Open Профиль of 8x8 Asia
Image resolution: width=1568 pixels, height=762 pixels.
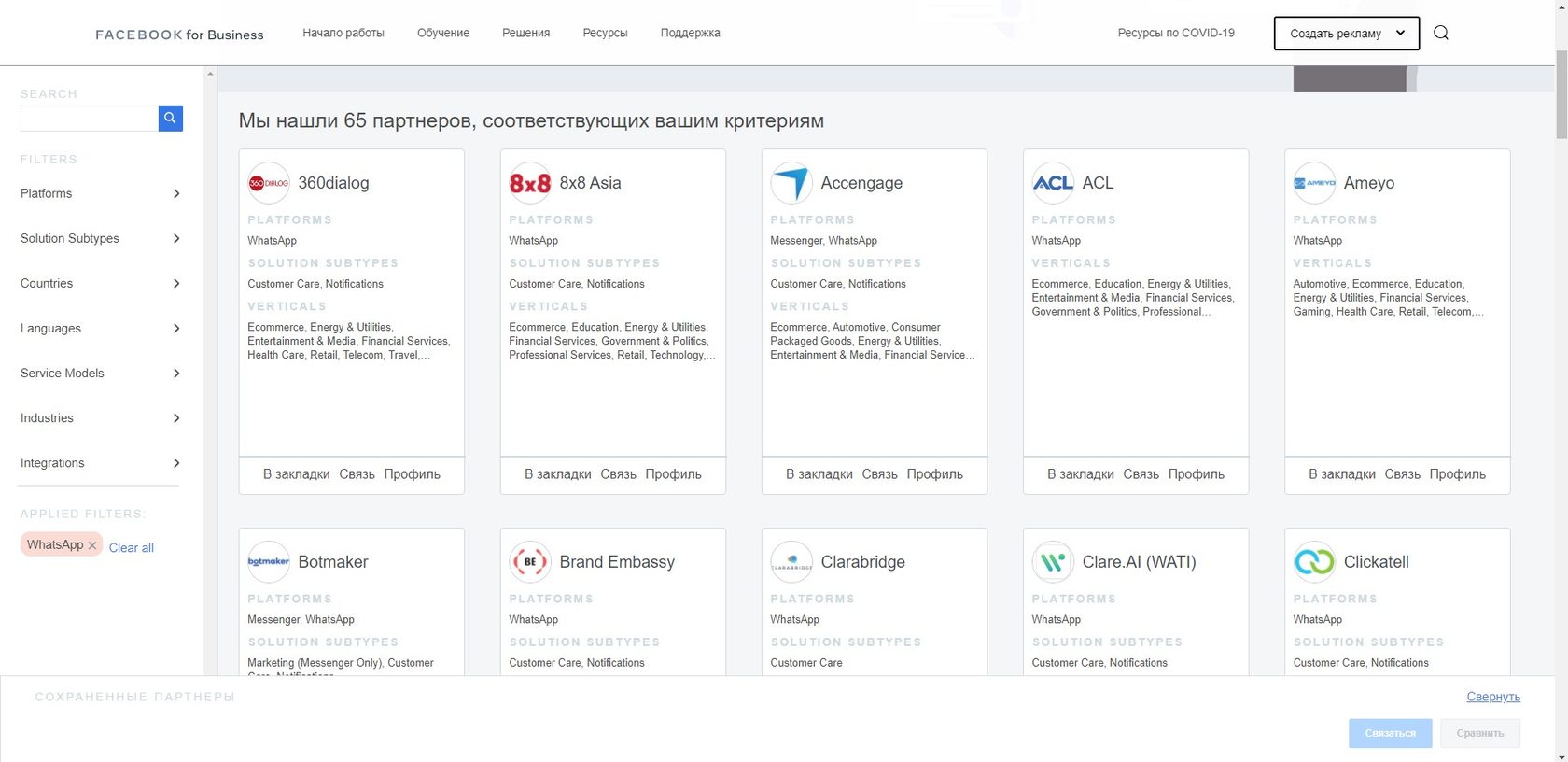click(x=674, y=474)
